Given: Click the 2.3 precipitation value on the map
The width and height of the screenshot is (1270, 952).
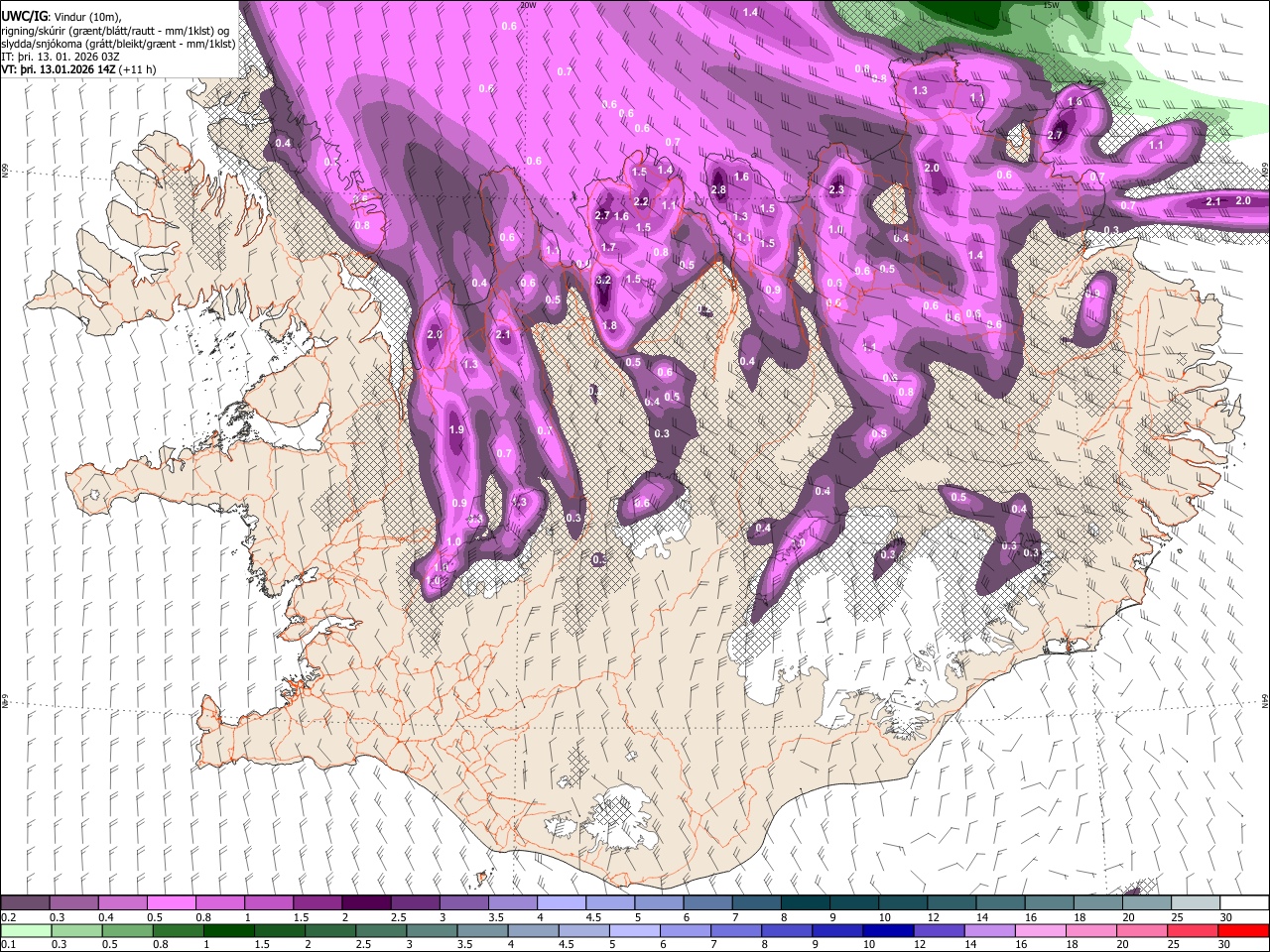Looking at the screenshot, I should [x=835, y=190].
